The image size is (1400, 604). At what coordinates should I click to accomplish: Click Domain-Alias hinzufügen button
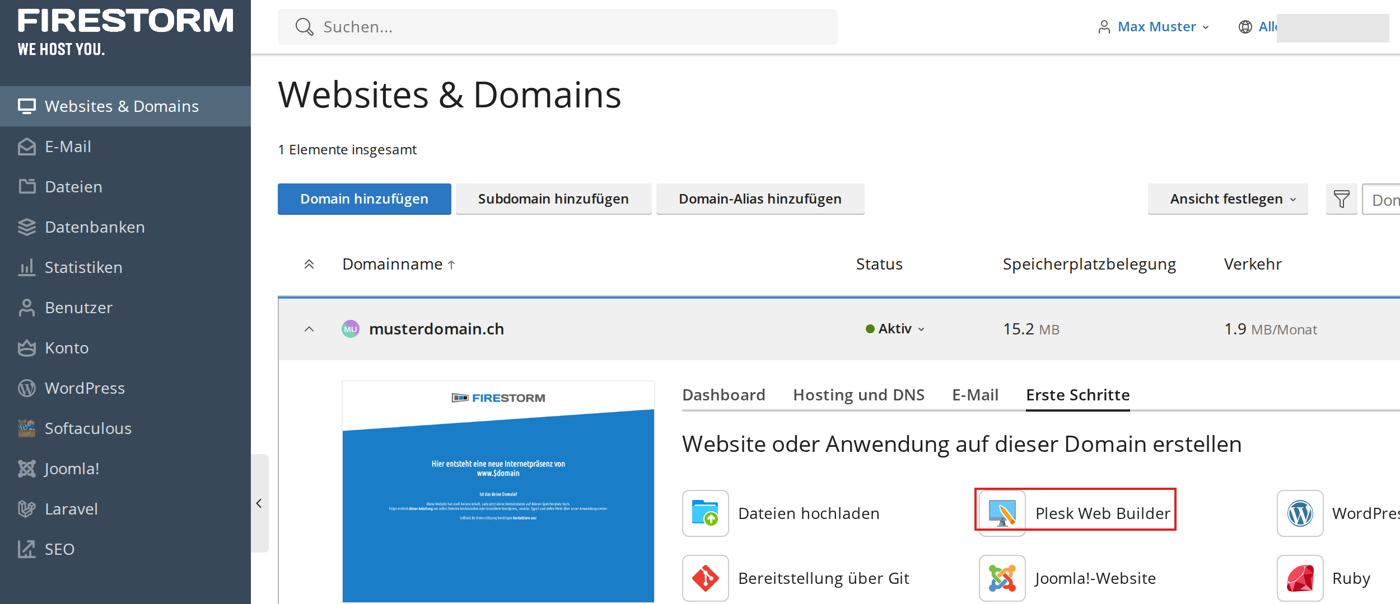(x=760, y=199)
